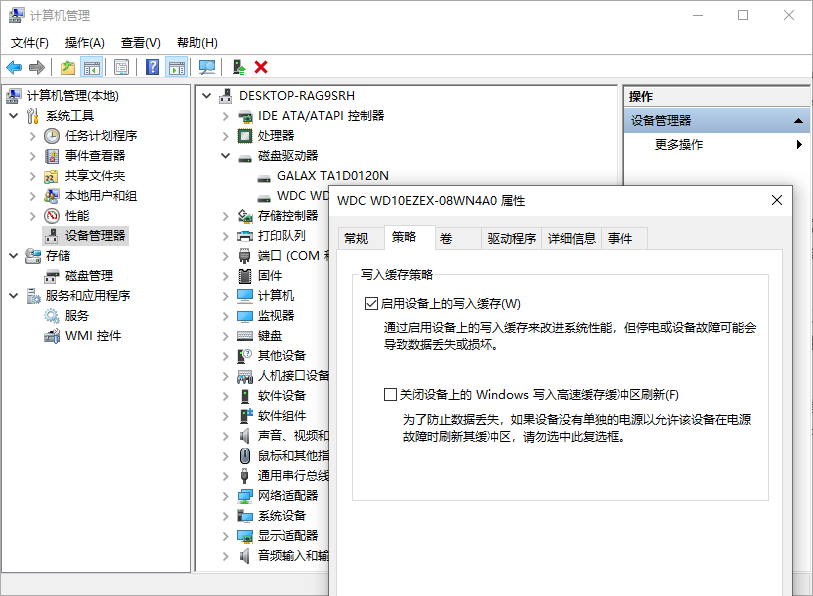Click the 固件 device category icon
The height and width of the screenshot is (596, 813).
(245, 275)
